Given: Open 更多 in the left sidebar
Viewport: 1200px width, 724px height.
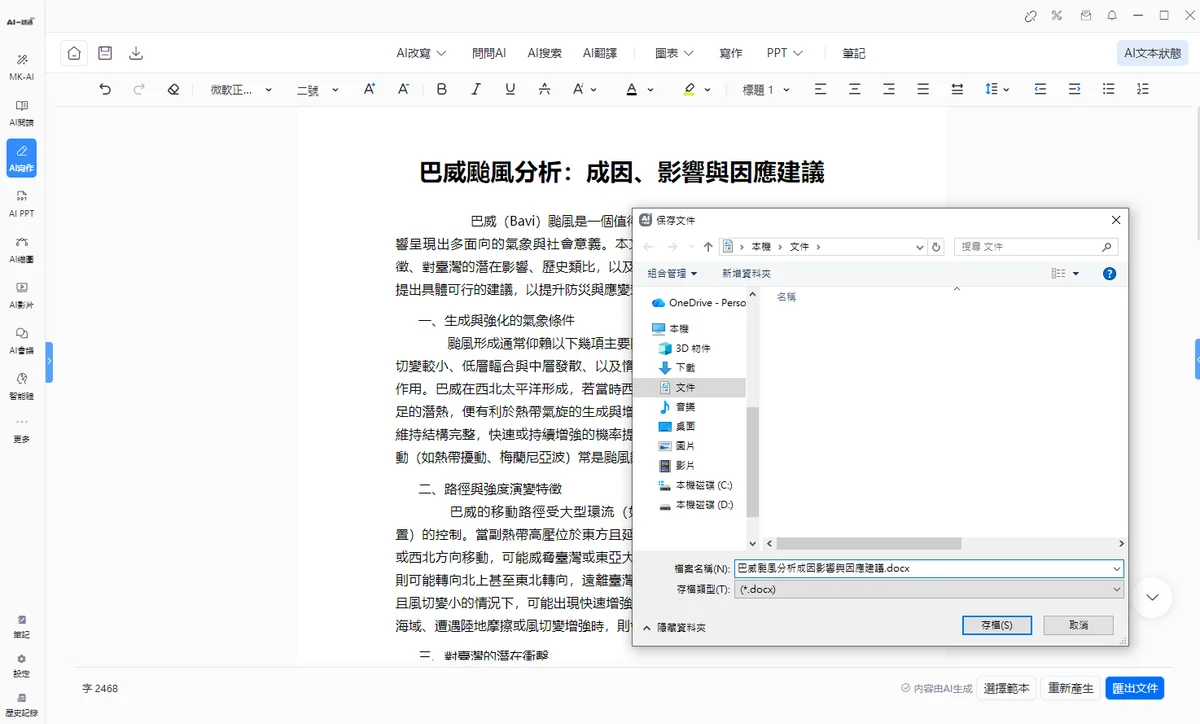Looking at the screenshot, I should pyautogui.click(x=22, y=431).
